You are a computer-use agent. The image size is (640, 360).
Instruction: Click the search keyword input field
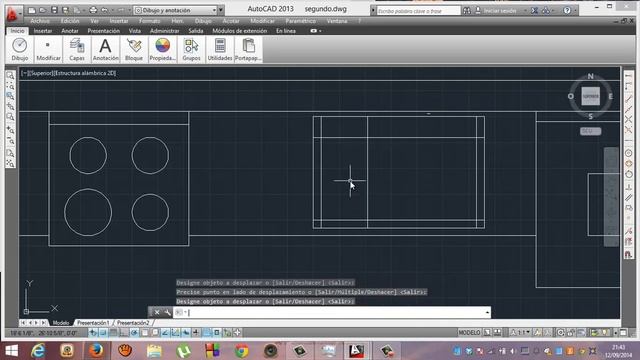[x=419, y=11]
